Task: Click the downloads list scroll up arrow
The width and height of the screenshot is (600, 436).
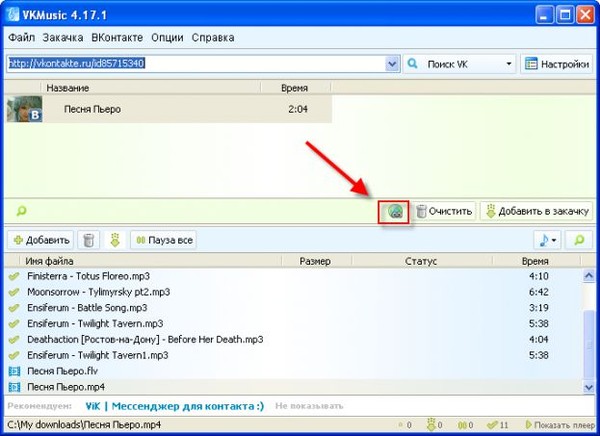Action: pos(589,275)
